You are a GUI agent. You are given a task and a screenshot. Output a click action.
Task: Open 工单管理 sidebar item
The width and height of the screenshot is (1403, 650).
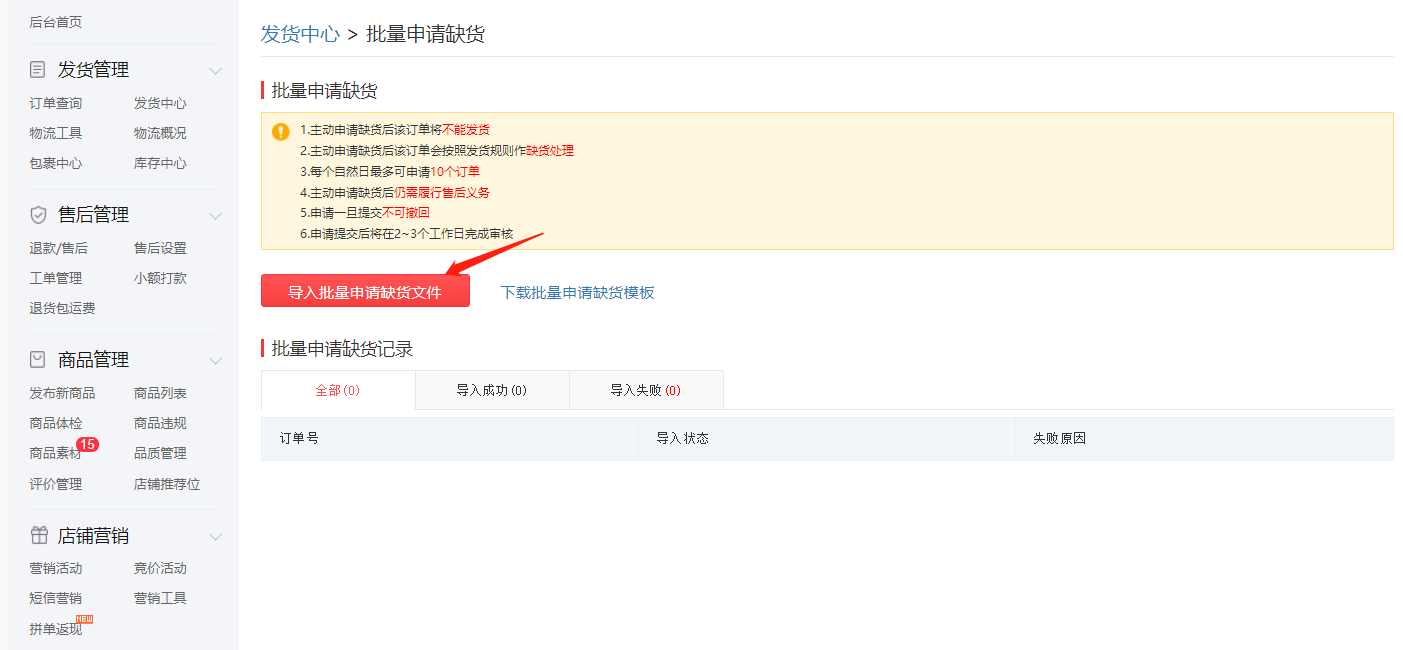[56, 278]
